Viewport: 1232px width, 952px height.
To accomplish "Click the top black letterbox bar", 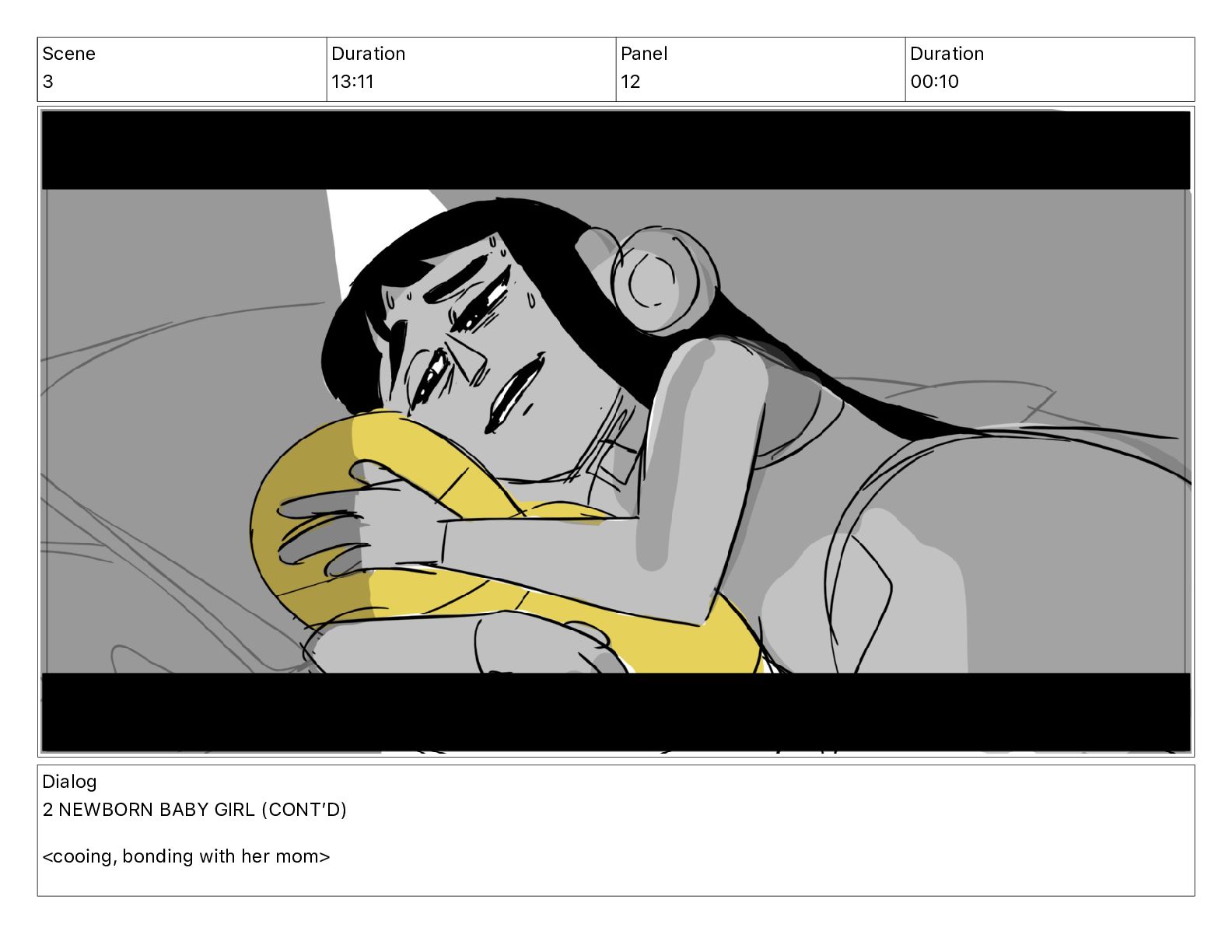I will point(616,150).
